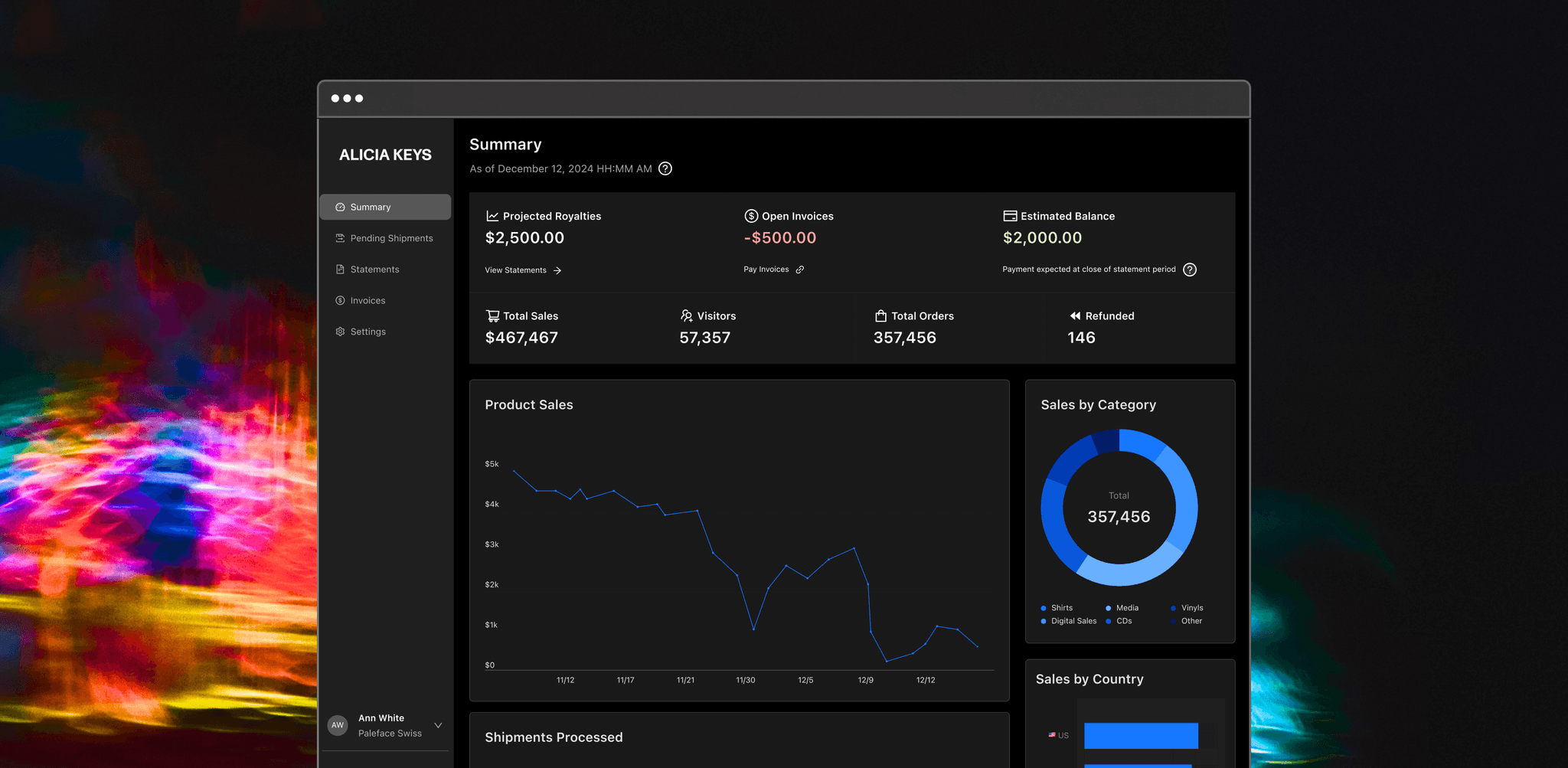Click the Total Orders bag icon
This screenshot has width=1568, height=768.
[x=880, y=315]
